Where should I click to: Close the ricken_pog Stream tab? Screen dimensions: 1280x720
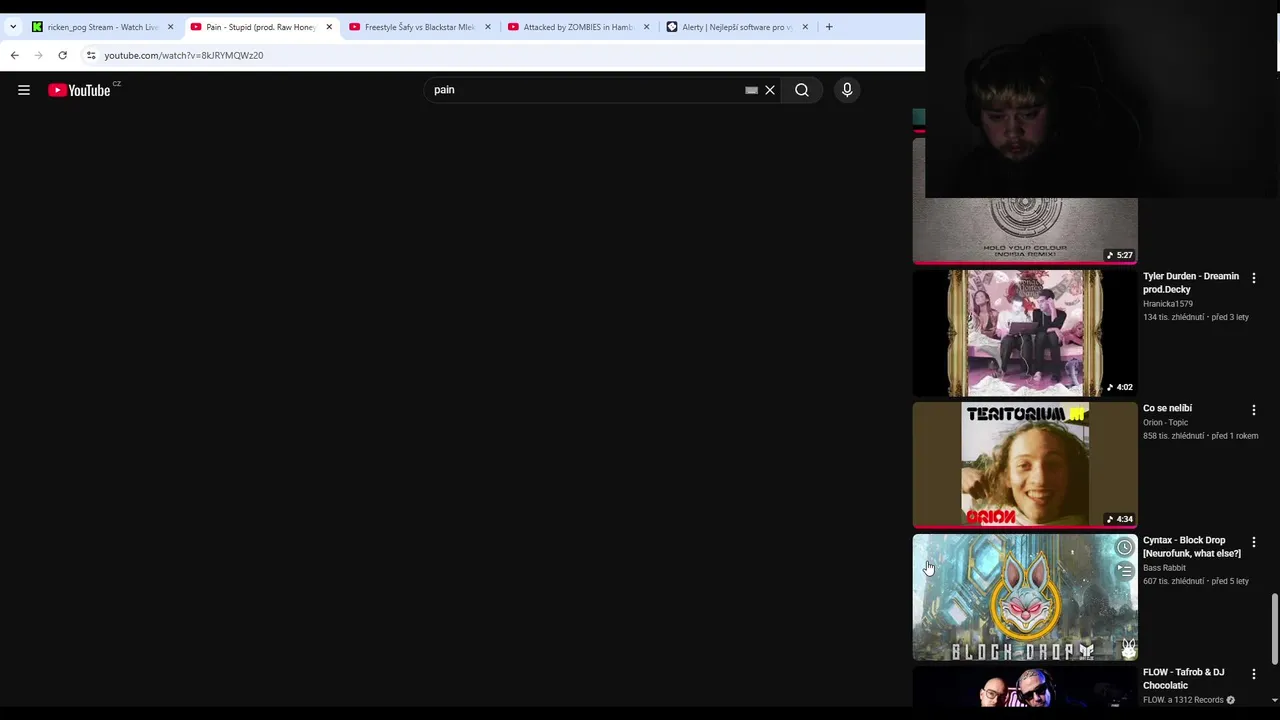click(x=170, y=27)
